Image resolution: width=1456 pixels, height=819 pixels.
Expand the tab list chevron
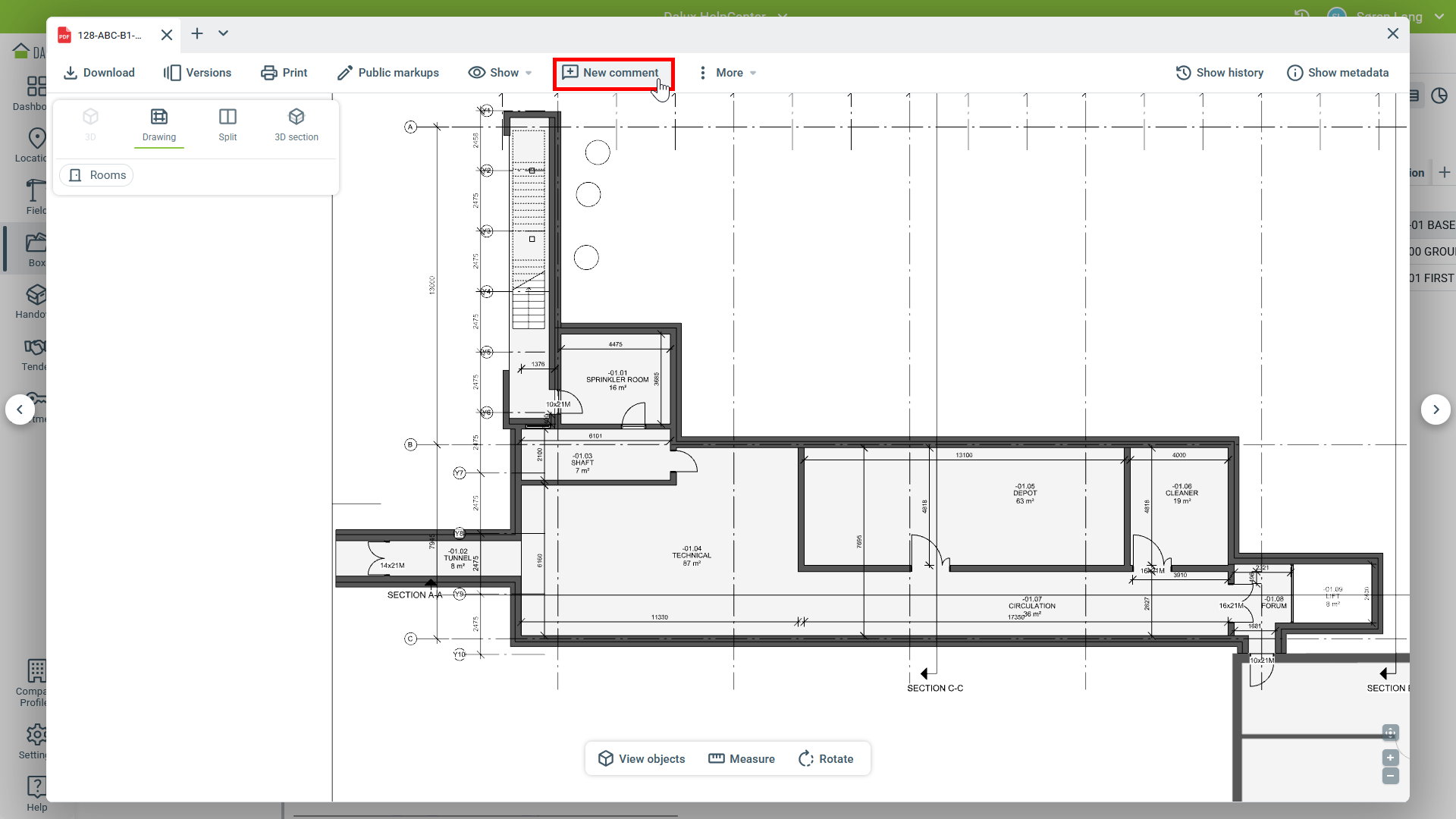pos(223,33)
